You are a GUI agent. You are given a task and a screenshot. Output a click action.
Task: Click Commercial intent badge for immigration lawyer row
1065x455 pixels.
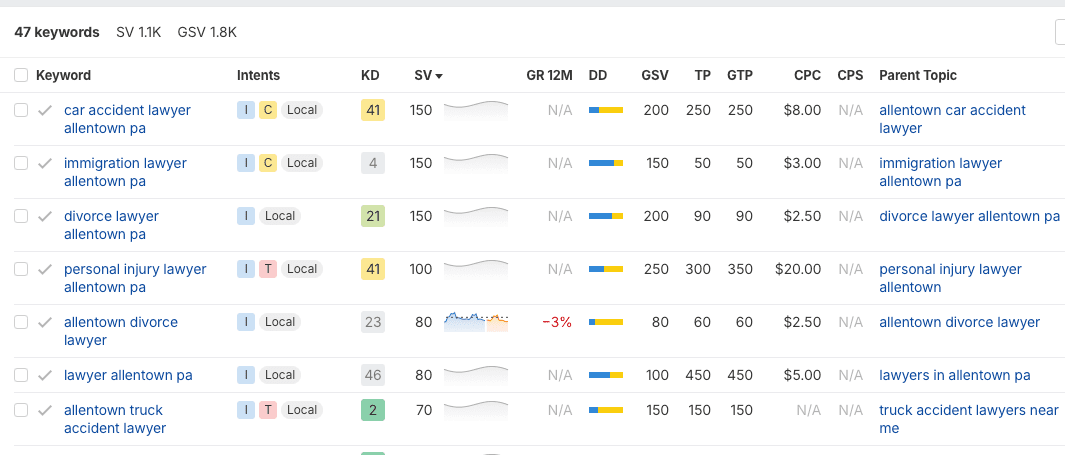pos(268,163)
